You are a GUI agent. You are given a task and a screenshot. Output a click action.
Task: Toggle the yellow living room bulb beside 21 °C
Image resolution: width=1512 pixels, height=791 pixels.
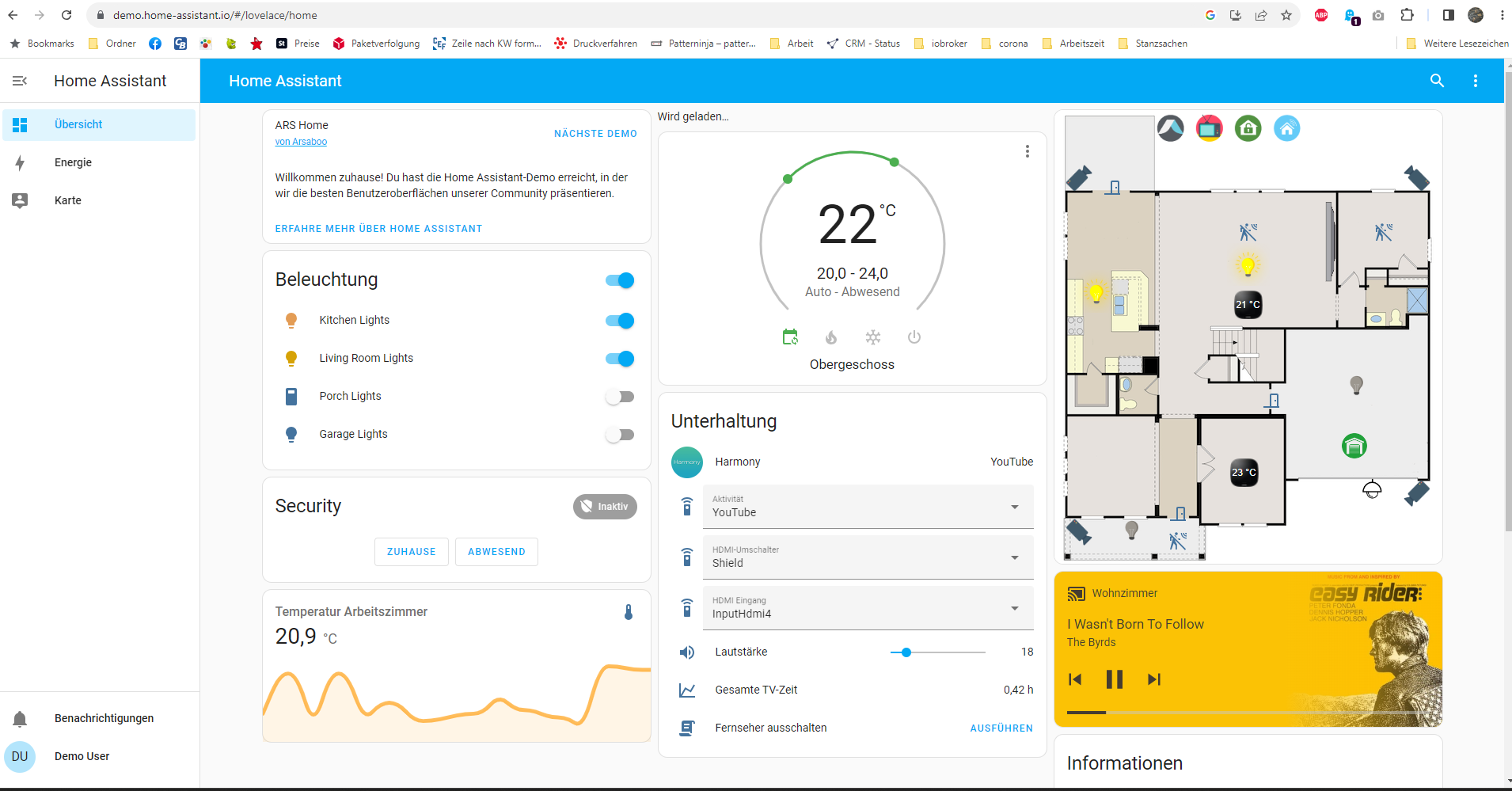[x=1248, y=266]
